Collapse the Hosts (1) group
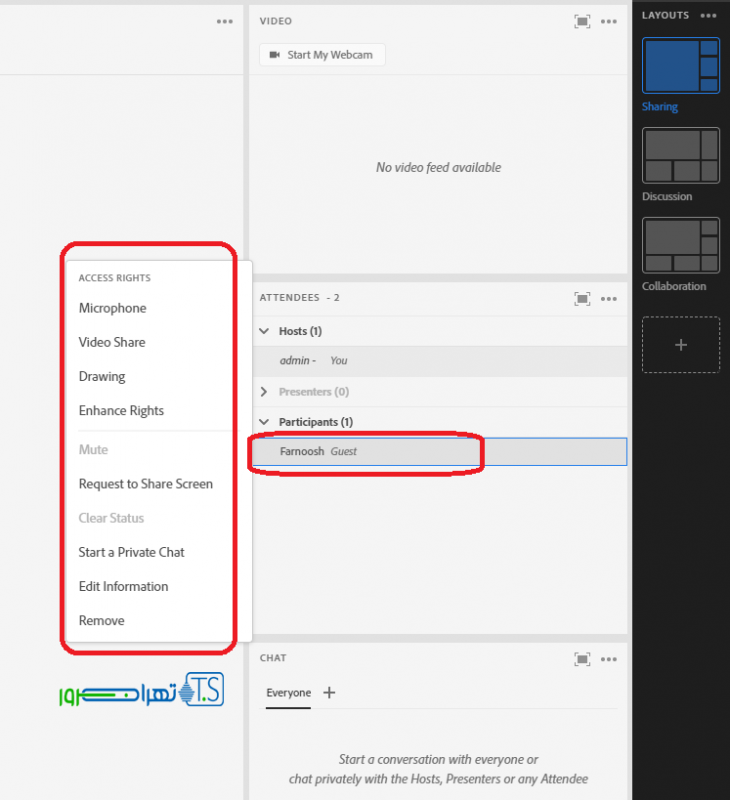Image resolution: width=730 pixels, height=800 pixels. tap(264, 331)
